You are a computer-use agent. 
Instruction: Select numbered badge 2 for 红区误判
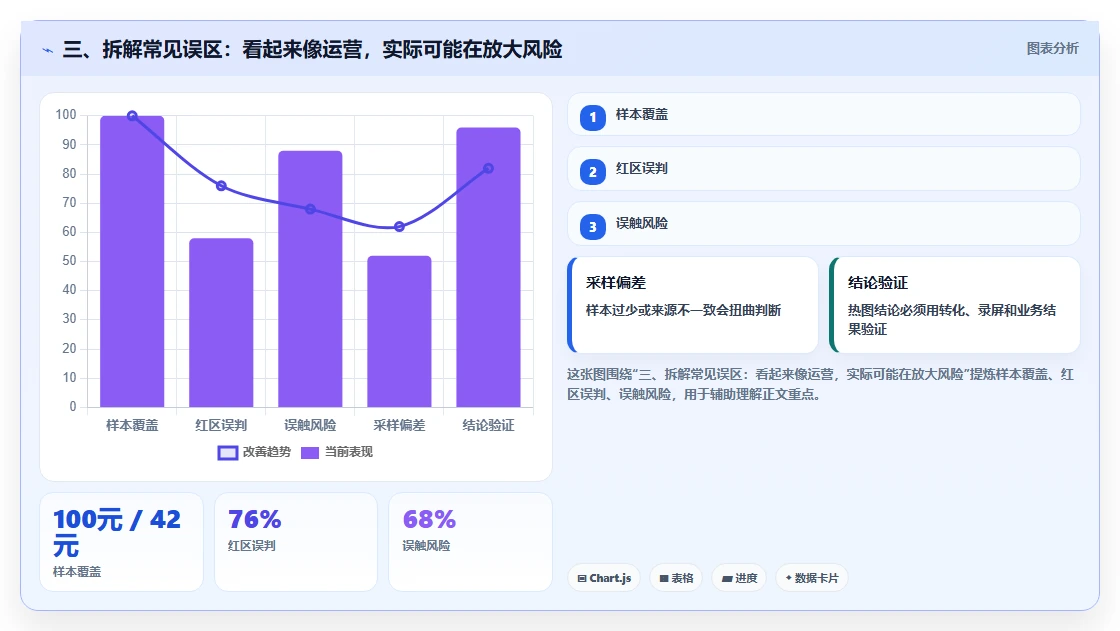pyautogui.click(x=592, y=172)
